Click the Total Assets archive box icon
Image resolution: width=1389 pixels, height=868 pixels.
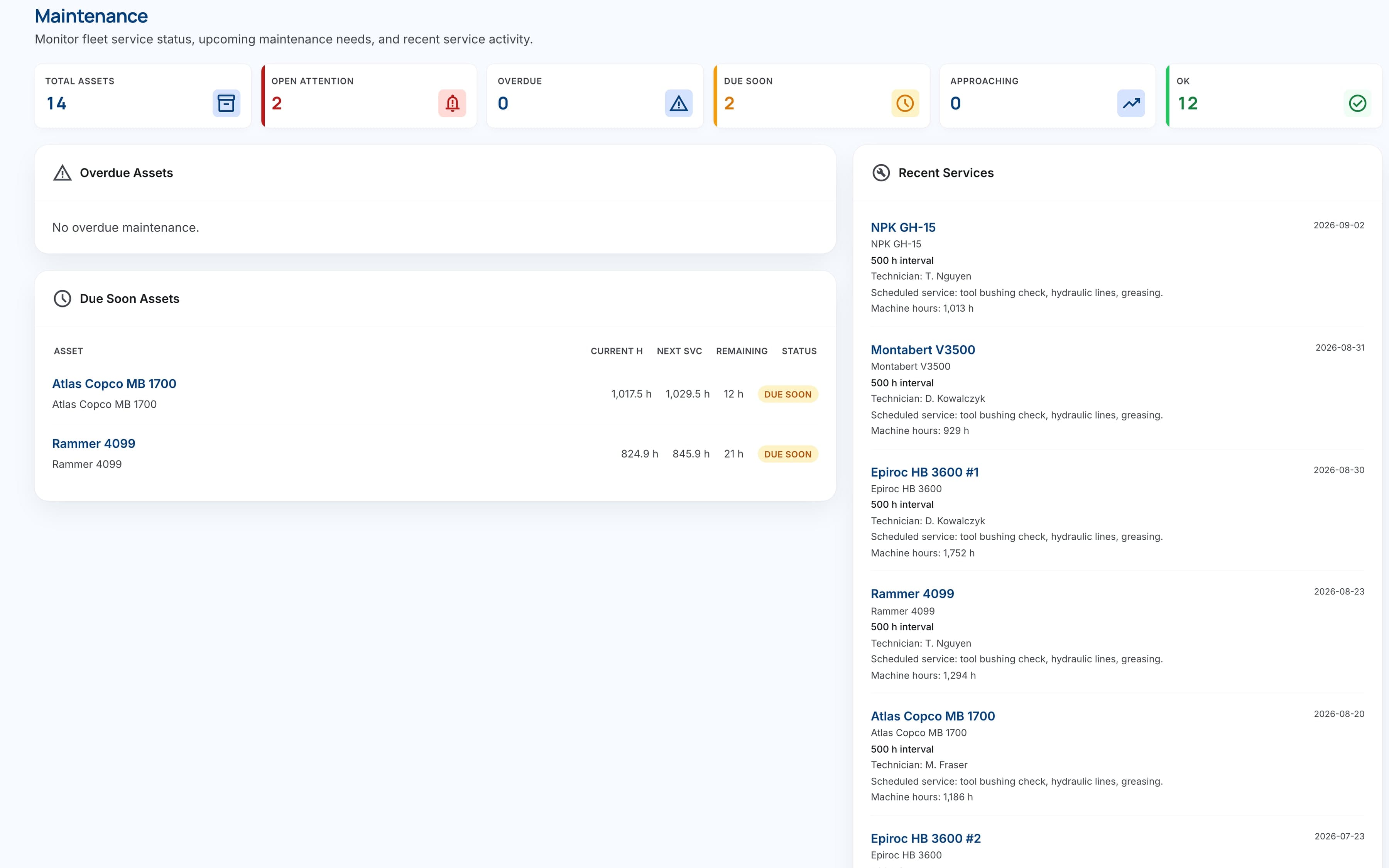pyautogui.click(x=226, y=103)
